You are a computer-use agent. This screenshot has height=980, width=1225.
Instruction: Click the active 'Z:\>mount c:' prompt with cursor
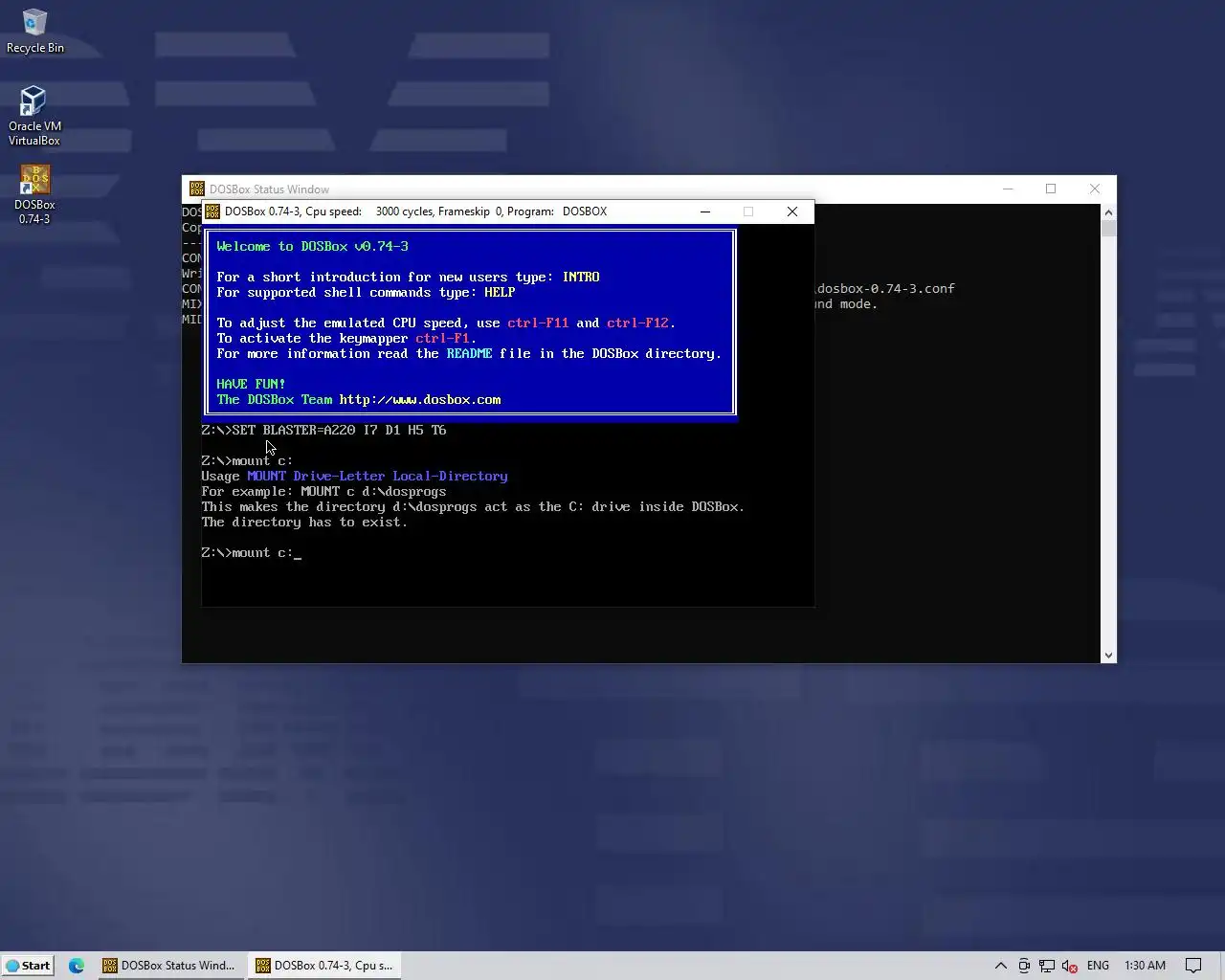pos(251,552)
